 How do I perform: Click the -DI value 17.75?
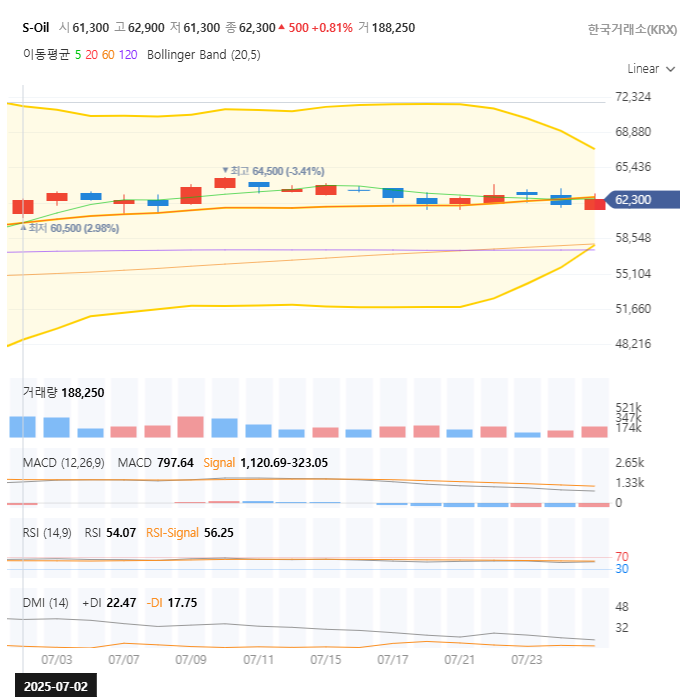coord(182,603)
